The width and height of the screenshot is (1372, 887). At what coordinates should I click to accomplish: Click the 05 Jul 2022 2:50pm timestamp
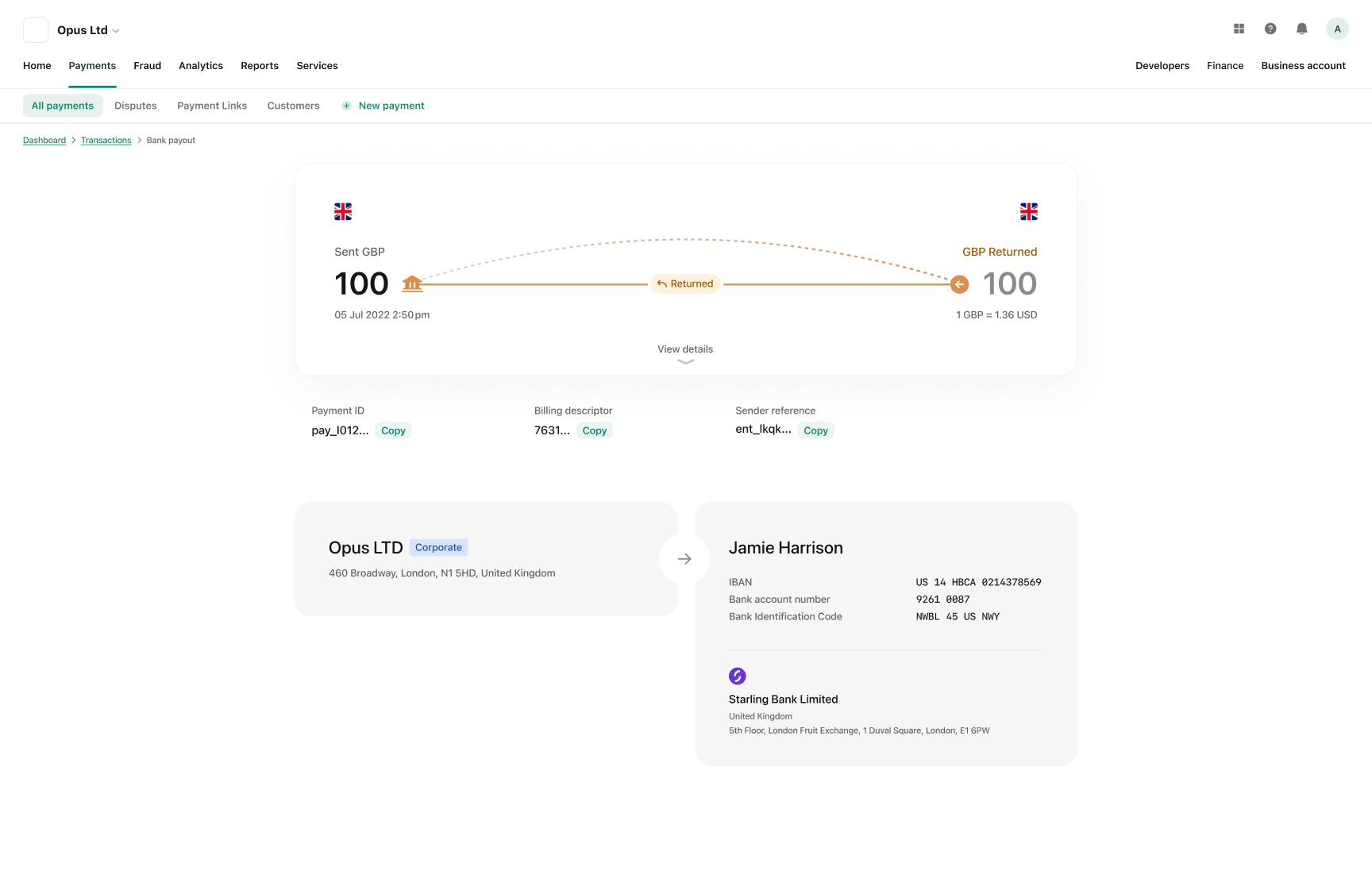point(382,315)
